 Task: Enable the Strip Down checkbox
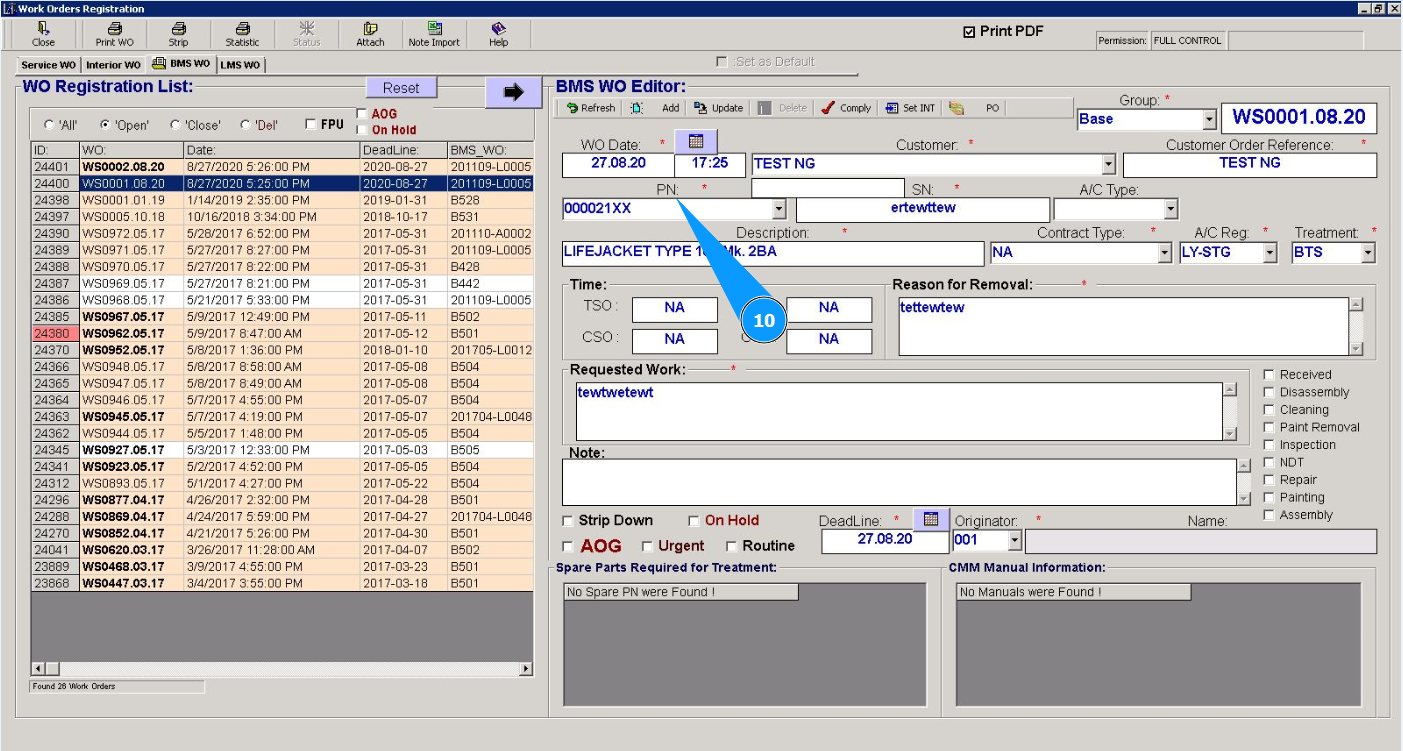coord(568,521)
